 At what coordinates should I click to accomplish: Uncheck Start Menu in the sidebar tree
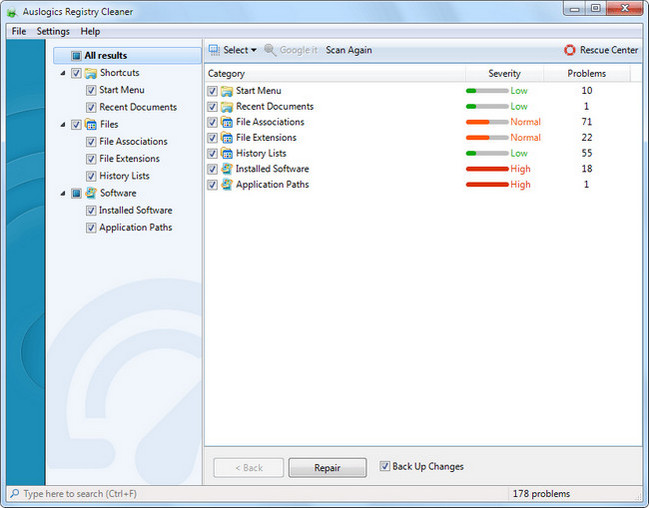click(x=91, y=90)
